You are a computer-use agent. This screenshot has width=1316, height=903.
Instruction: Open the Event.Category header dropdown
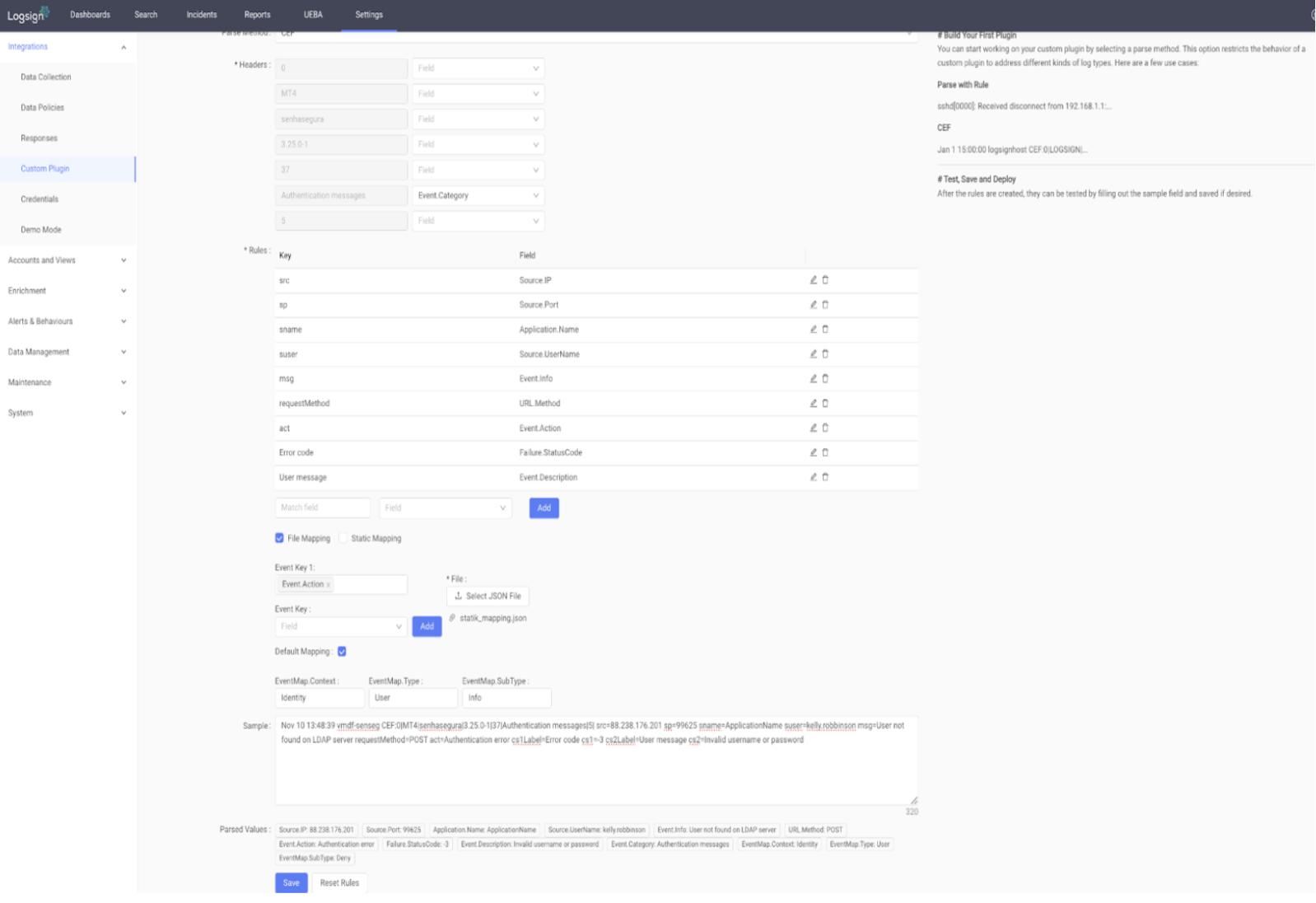click(x=478, y=195)
